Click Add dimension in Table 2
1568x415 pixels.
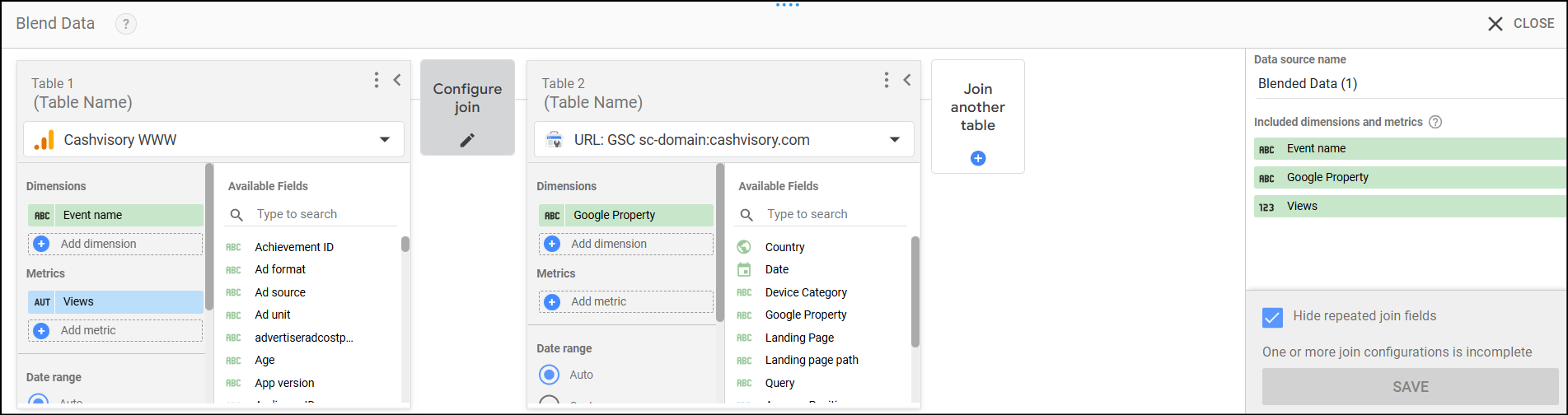click(x=626, y=244)
